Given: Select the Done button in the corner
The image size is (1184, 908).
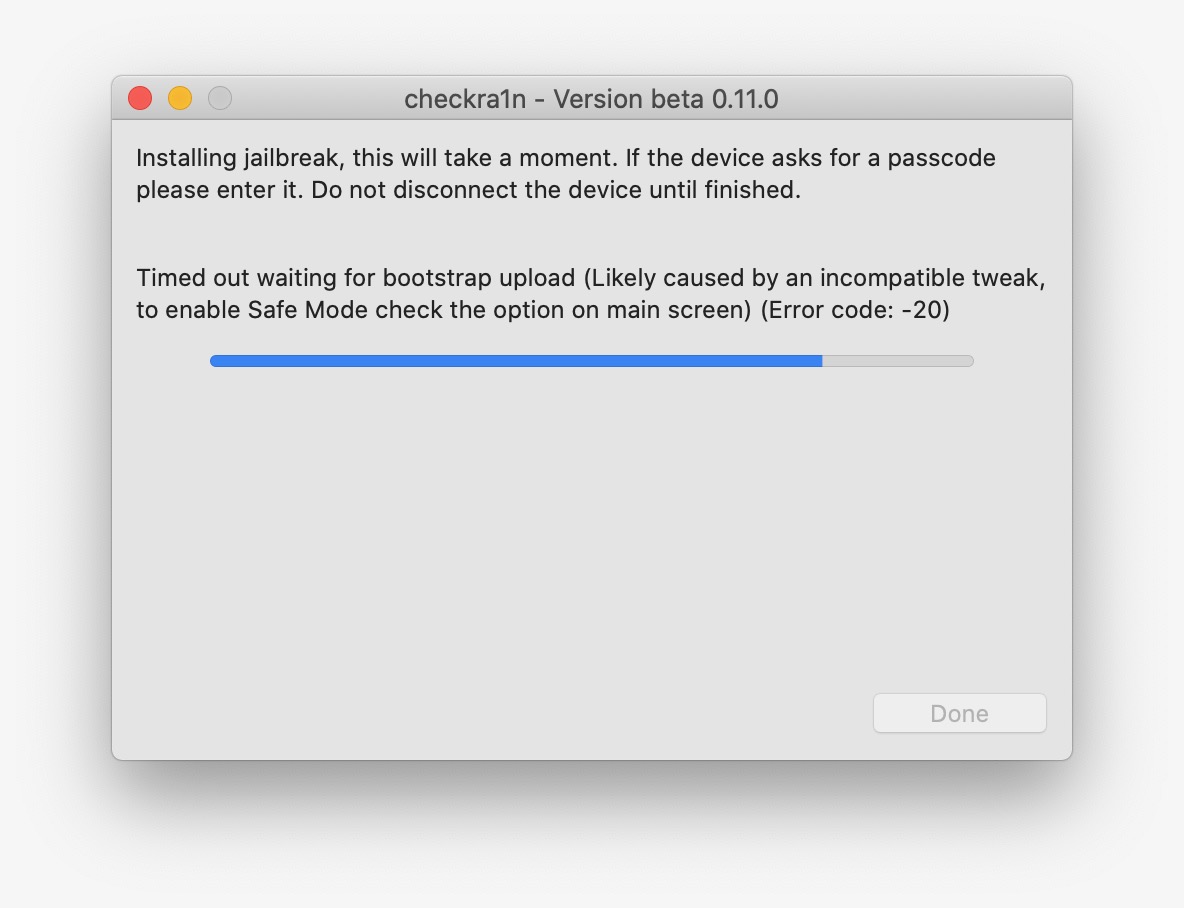Looking at the screenshot, I should coord(958,713).
